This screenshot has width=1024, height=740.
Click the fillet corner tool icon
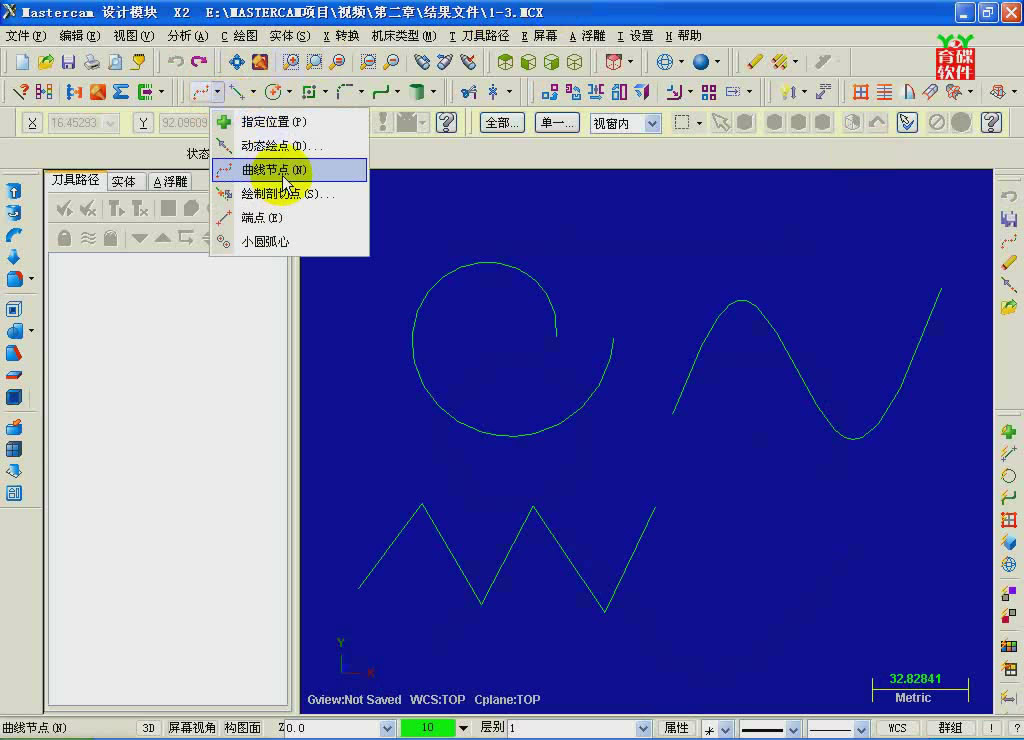click(x=345, y=92)
